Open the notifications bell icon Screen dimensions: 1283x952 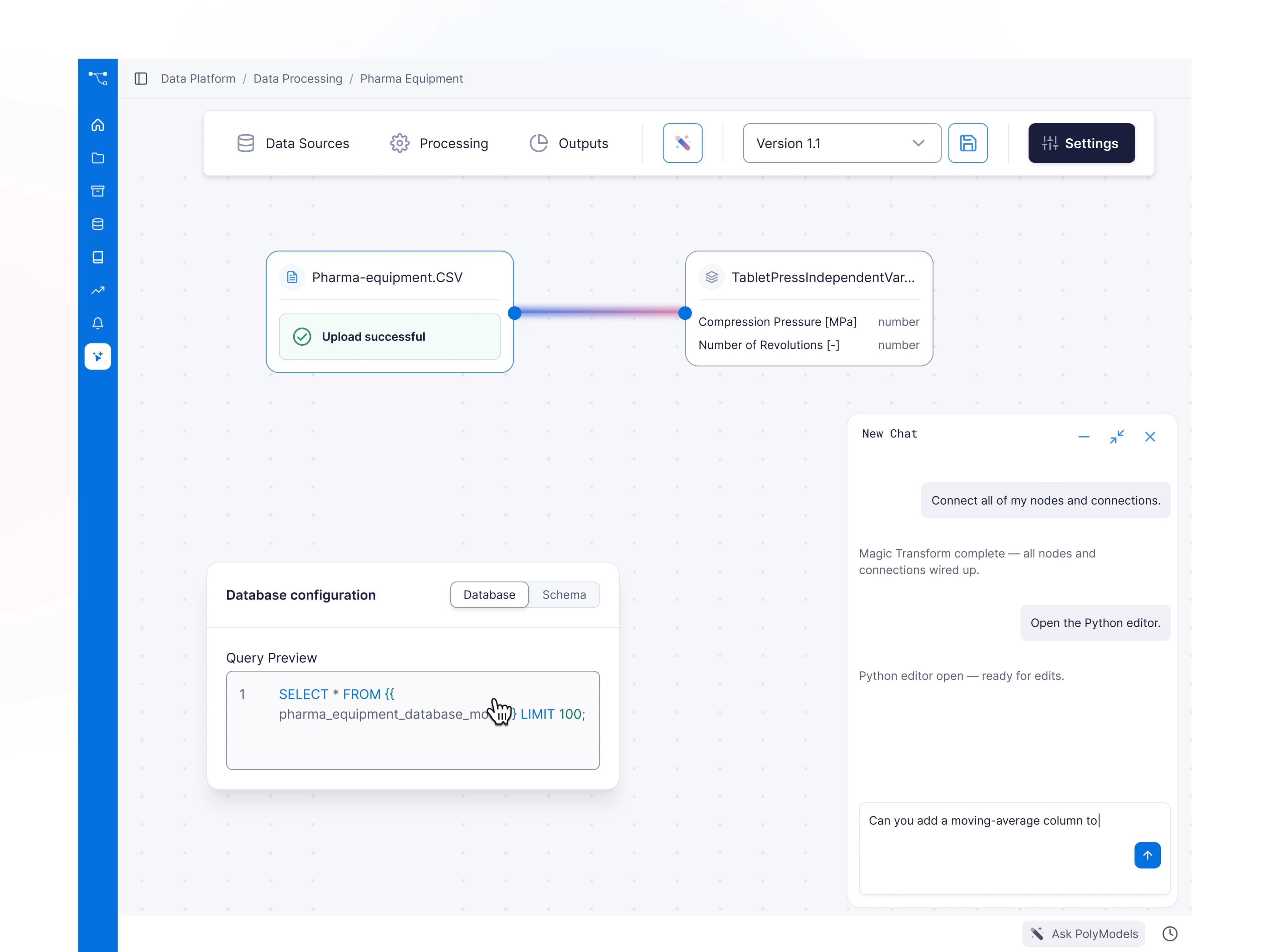point(98,323)
